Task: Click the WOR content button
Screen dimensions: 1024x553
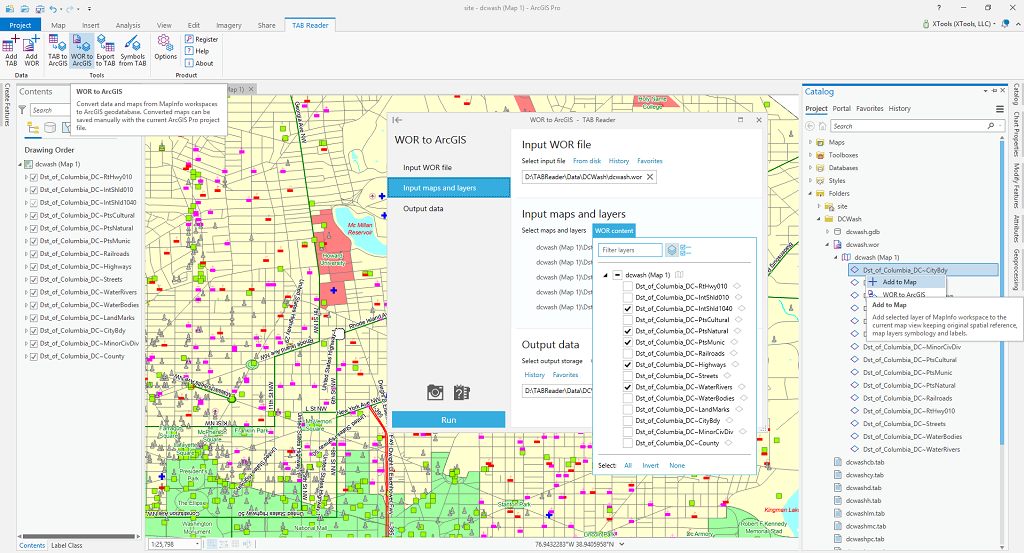Action: 614,230
